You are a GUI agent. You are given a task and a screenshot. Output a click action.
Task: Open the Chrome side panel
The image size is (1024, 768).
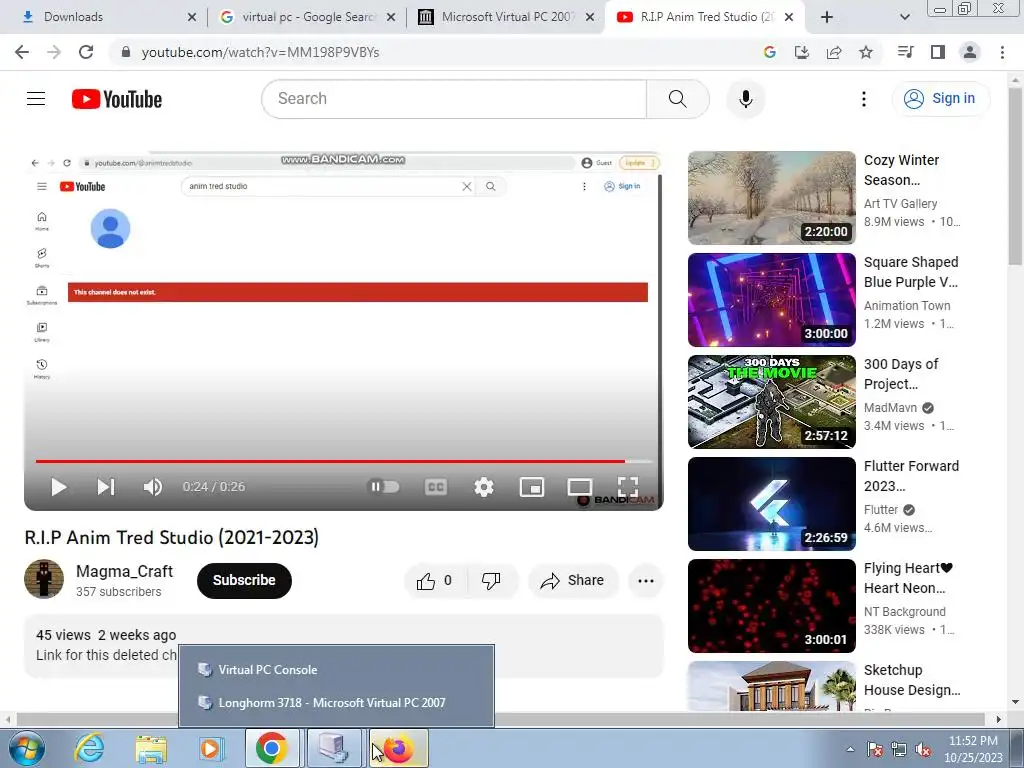[x=938, y=52]
